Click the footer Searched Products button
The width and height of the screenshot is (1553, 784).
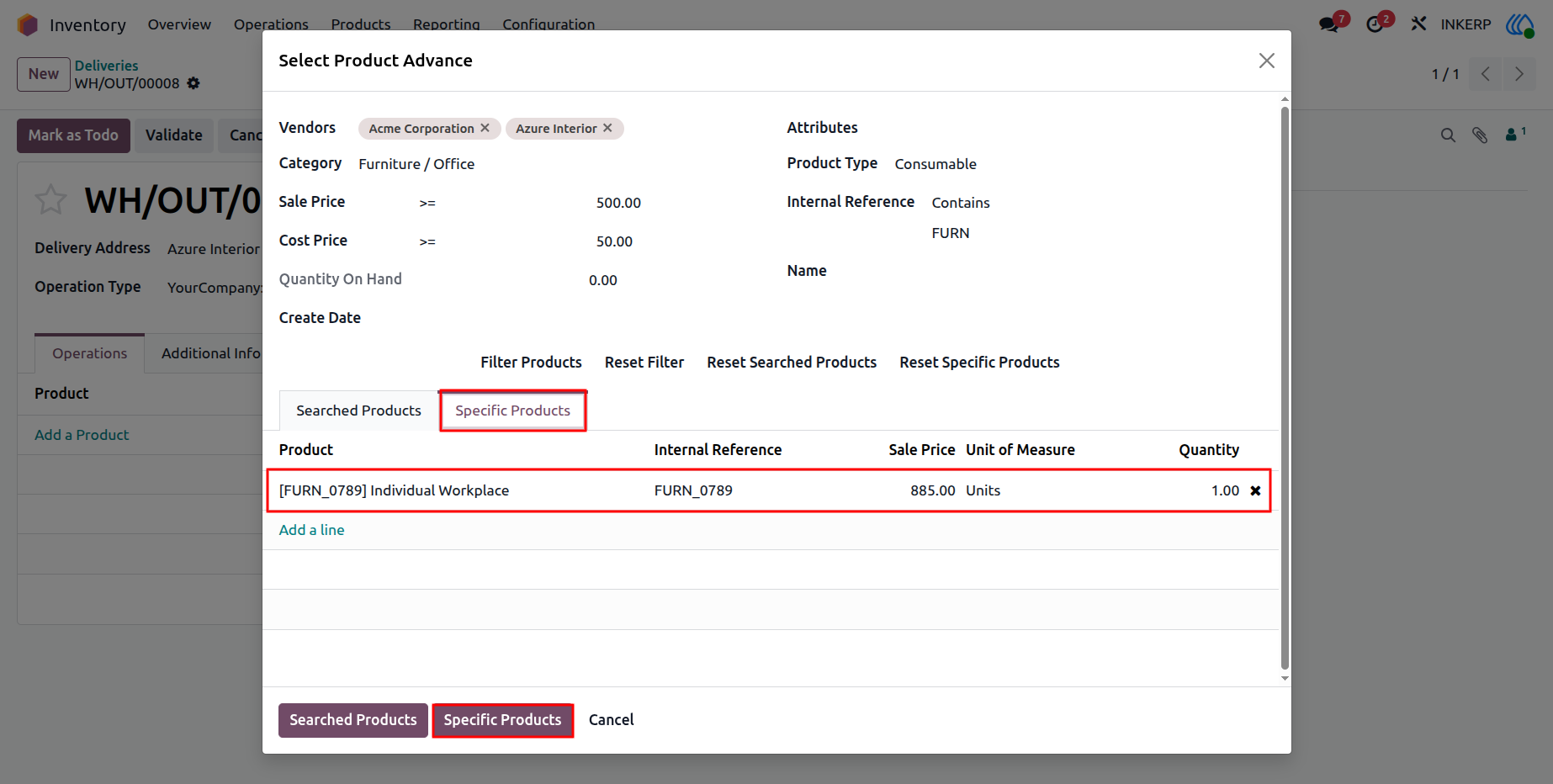[353, 720]
